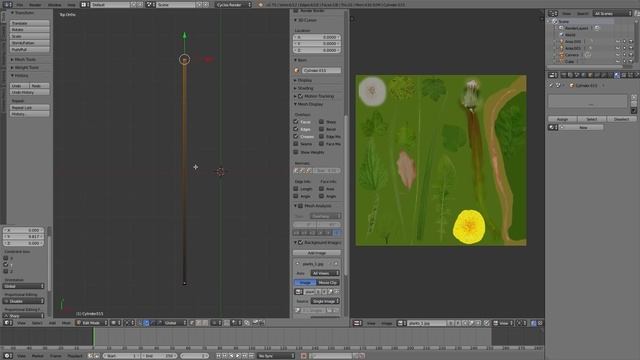Click the scene browse icon beside Scene field
The image size is (640, 360).
pos(150,4)
